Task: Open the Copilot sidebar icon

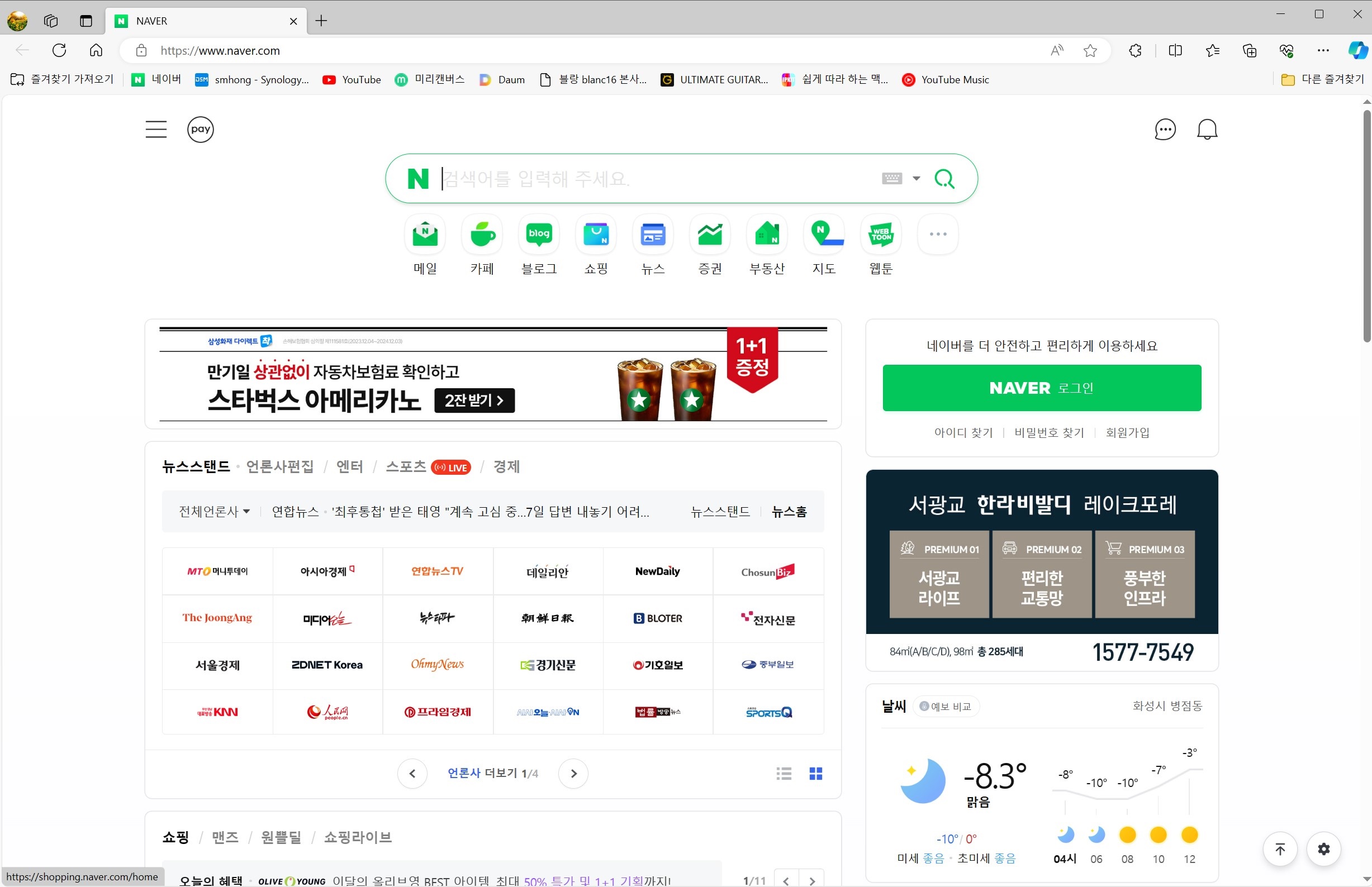Action: pos(1357,51)
